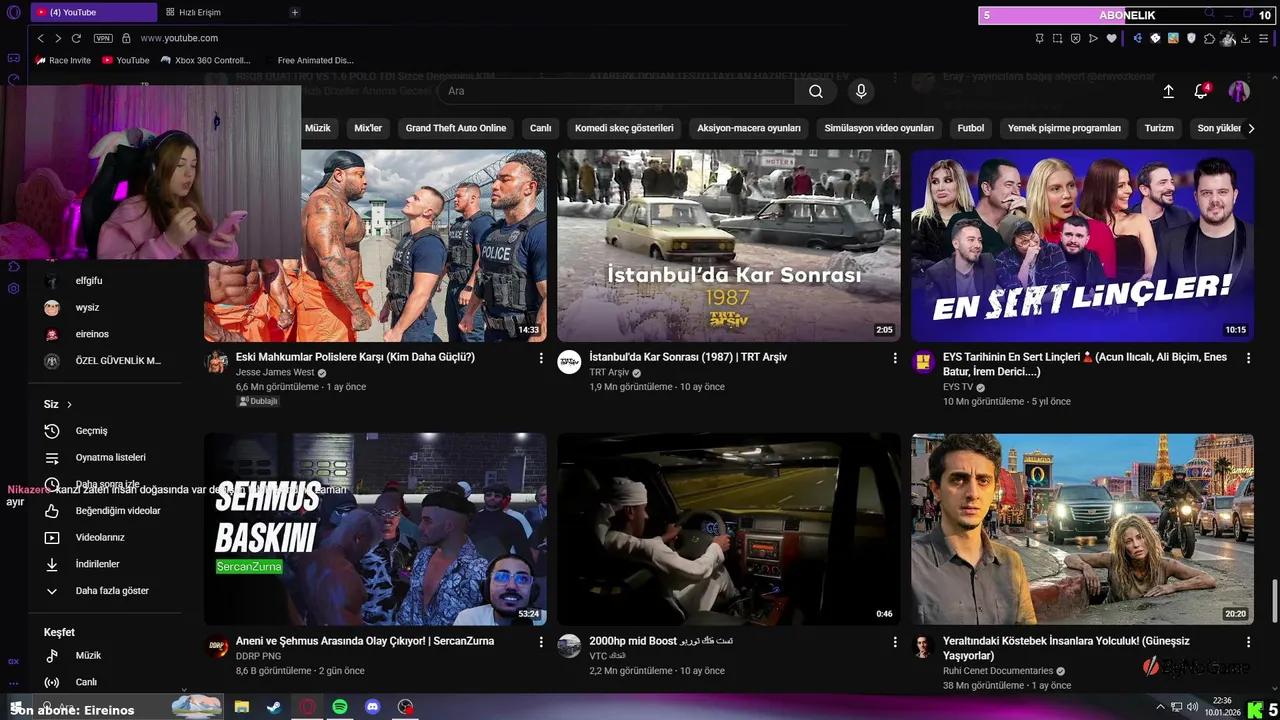Image resolution: width=1280 pixels, height=720 pixels.
Task: Open the easy setup sliders icon
Action: 1264,38
